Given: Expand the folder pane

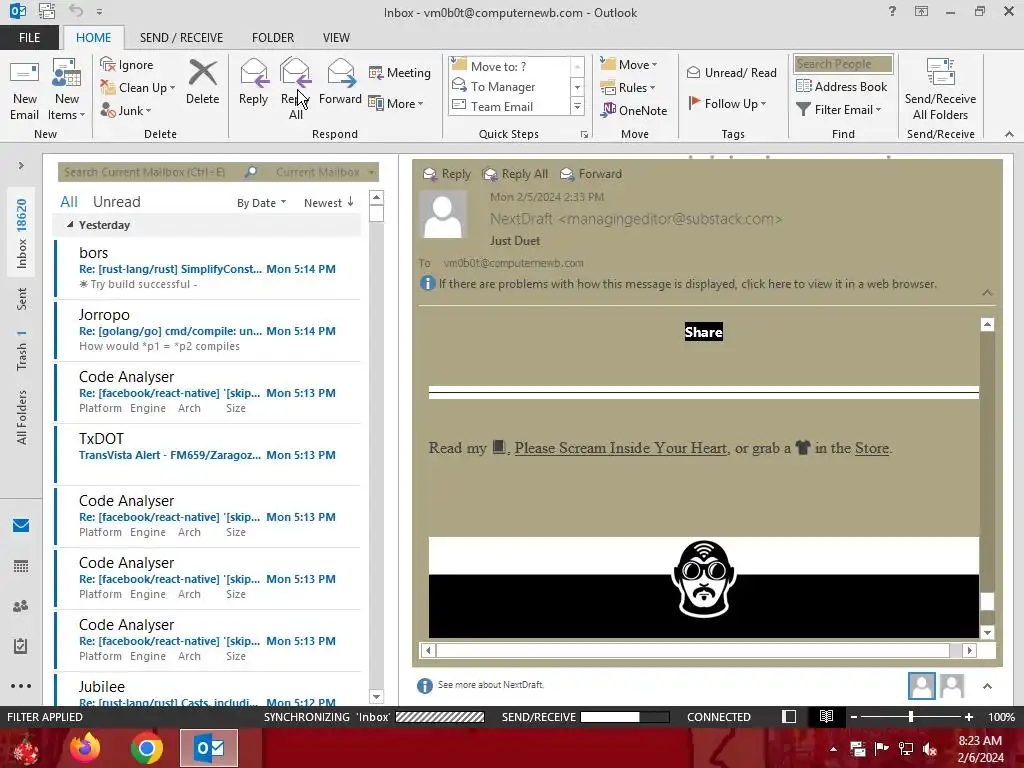Looking at the screenshot, I should pyautogui.click(x=21, y=166).
